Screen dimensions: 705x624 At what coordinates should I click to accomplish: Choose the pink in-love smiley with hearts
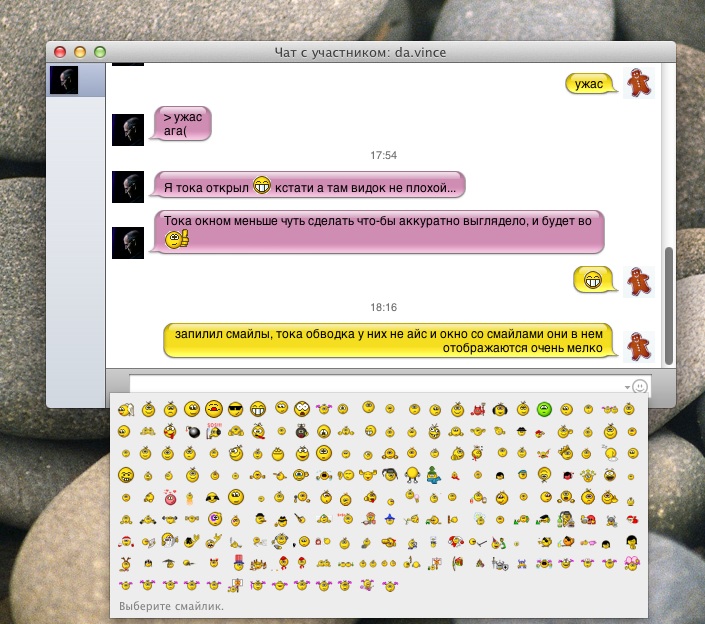coord(170,497)
